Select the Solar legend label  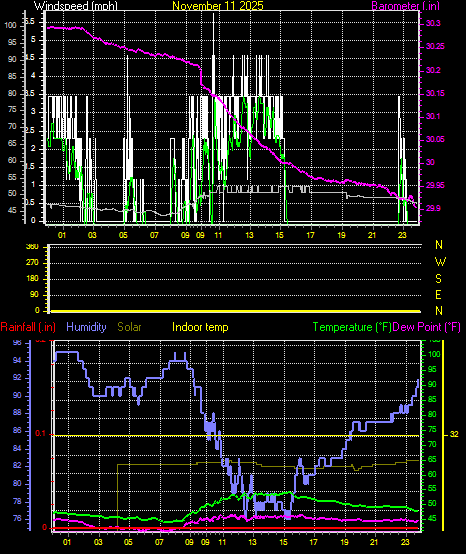coord(129,327)
